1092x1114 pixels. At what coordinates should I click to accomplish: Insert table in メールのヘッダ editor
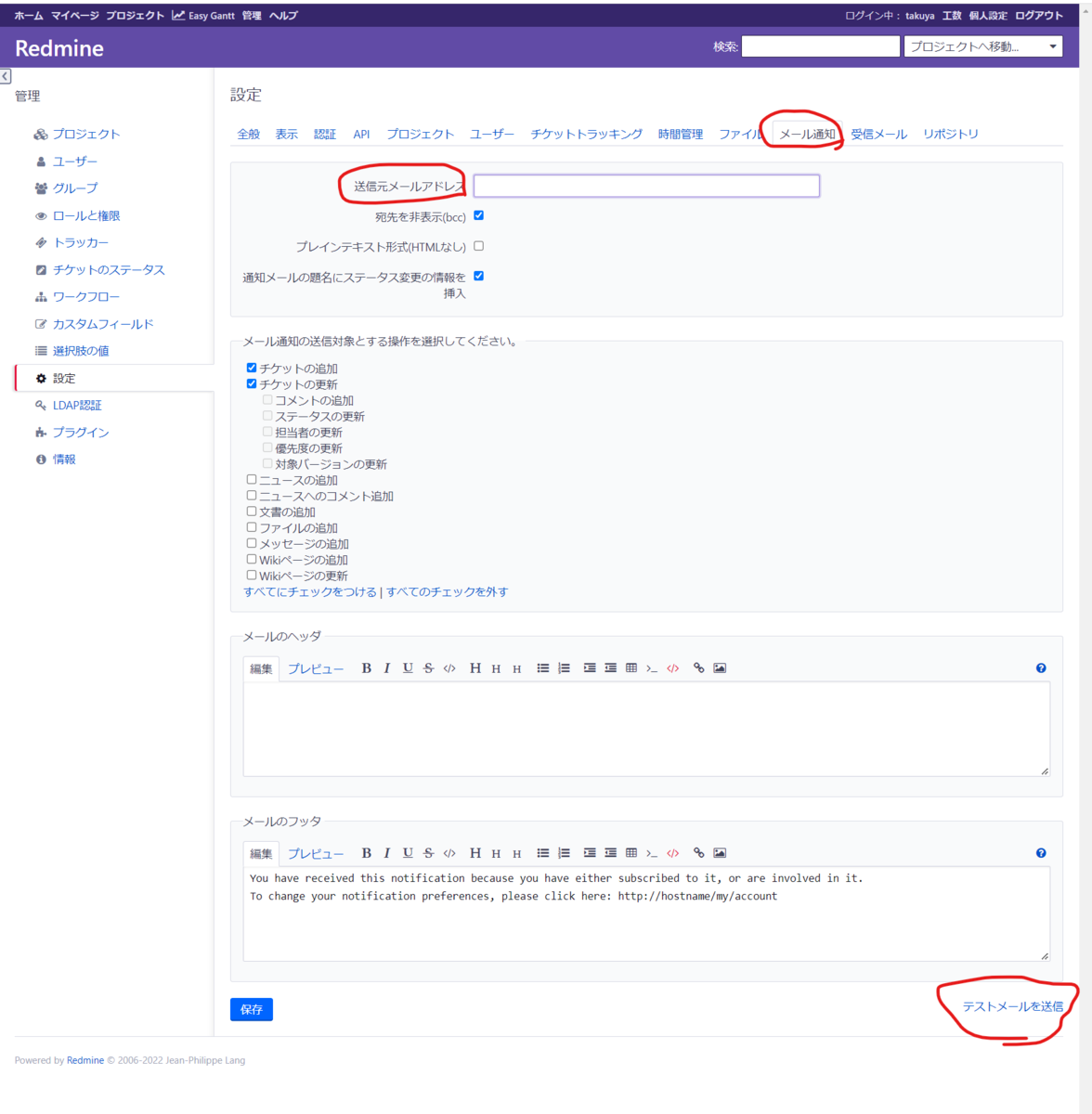[x=631, y=668]
